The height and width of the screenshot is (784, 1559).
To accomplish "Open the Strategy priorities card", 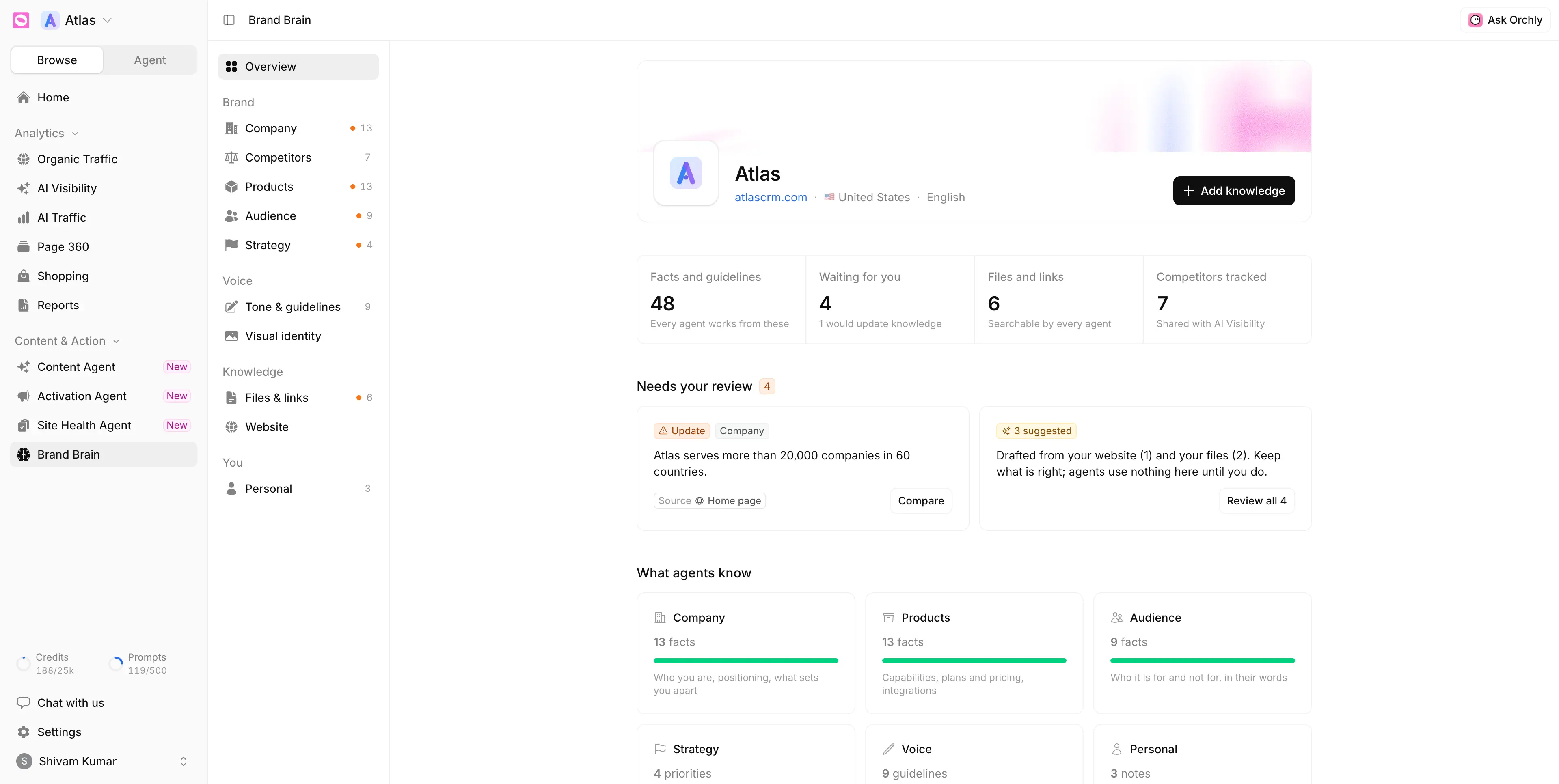I will pos(746,754).
